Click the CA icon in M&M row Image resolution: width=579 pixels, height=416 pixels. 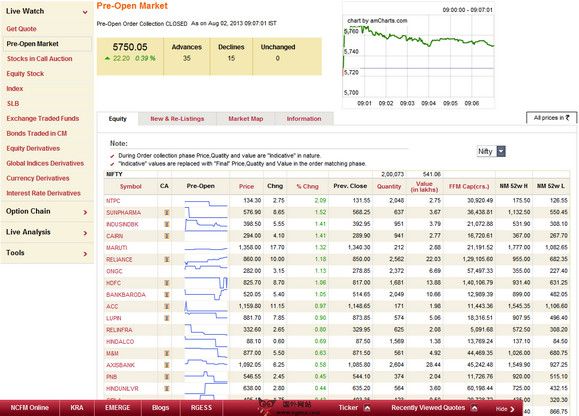click(167, 353)
